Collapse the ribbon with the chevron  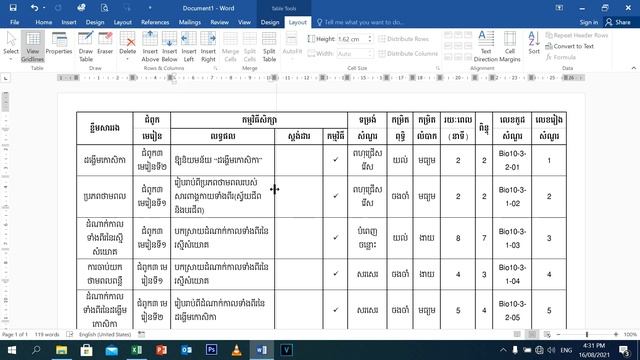click(633, 68)
